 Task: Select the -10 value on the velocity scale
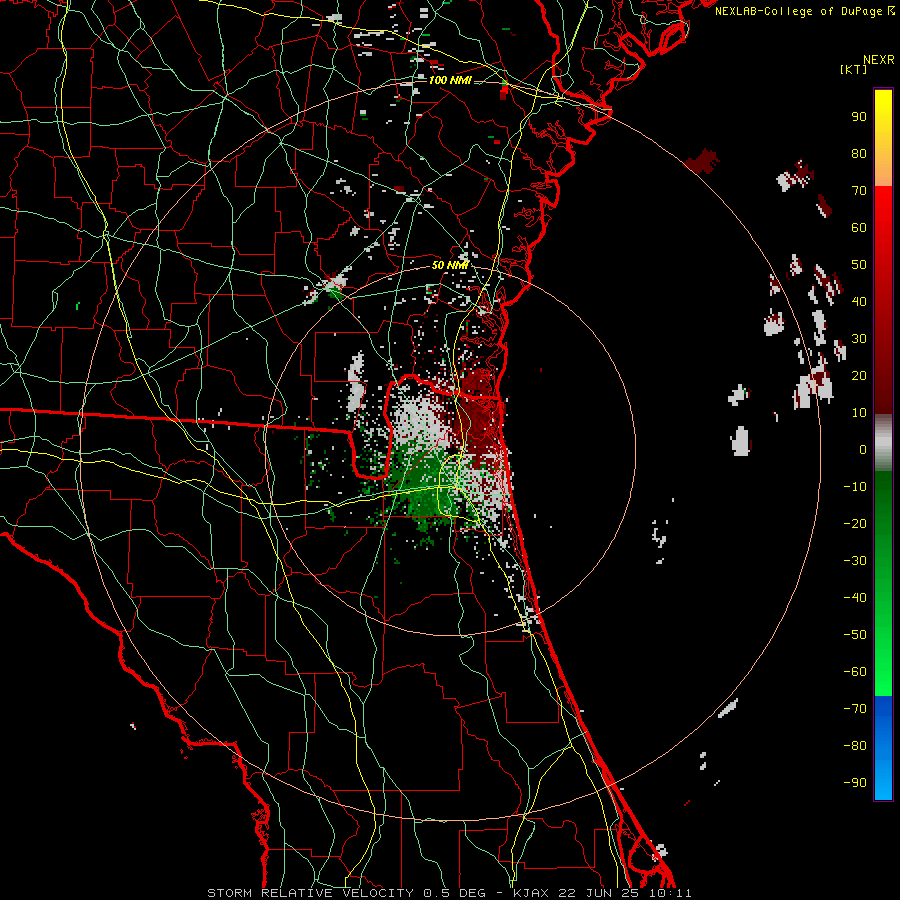(855, 487)
